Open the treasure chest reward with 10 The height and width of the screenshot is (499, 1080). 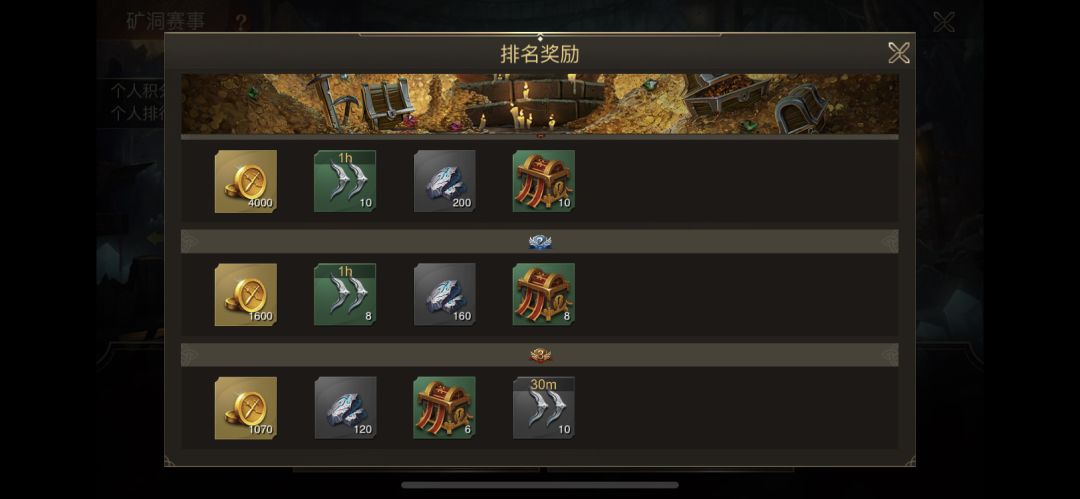543,181
